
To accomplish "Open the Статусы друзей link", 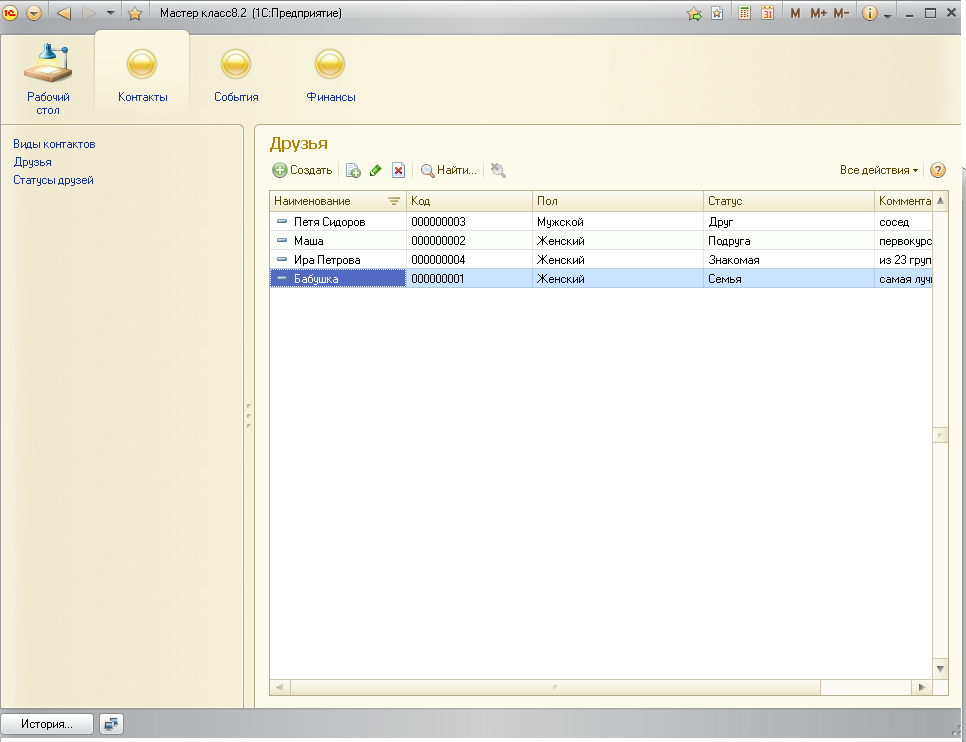I will (x=53, y=180).
